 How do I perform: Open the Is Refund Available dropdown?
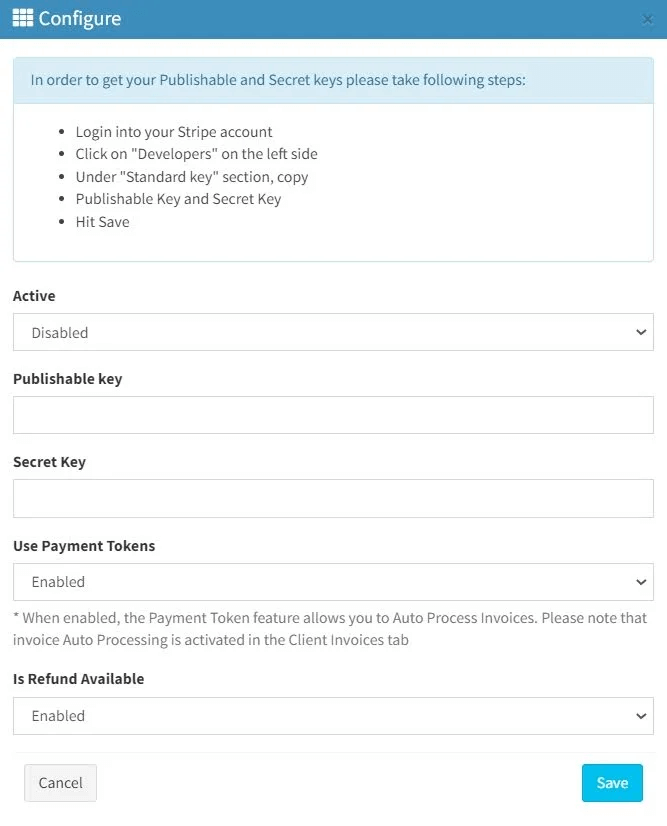click(x=333, y=715)
